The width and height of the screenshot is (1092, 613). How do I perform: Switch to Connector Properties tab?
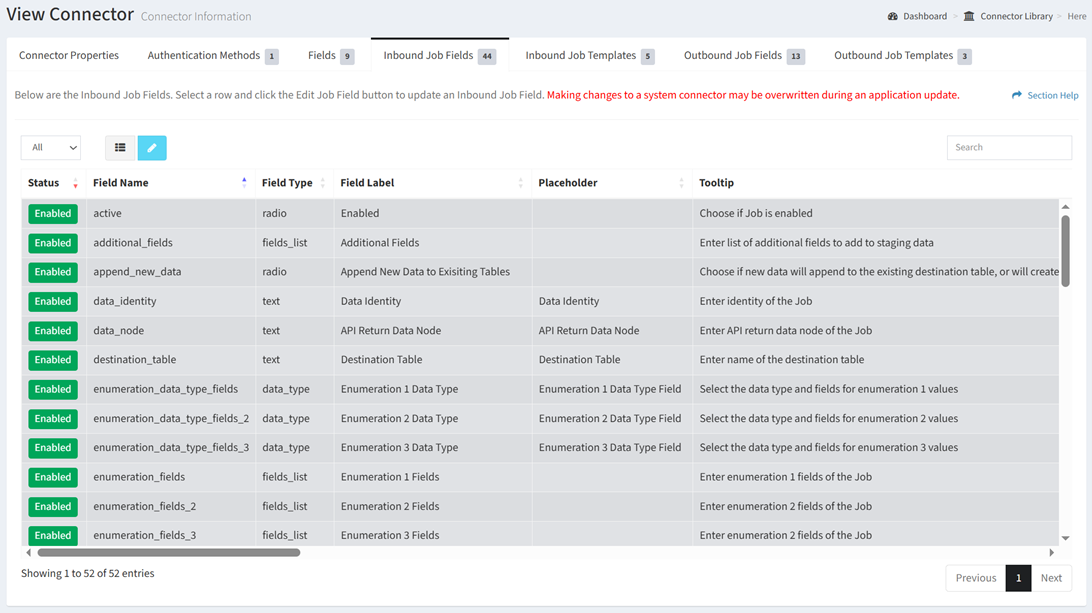point(69,56)
